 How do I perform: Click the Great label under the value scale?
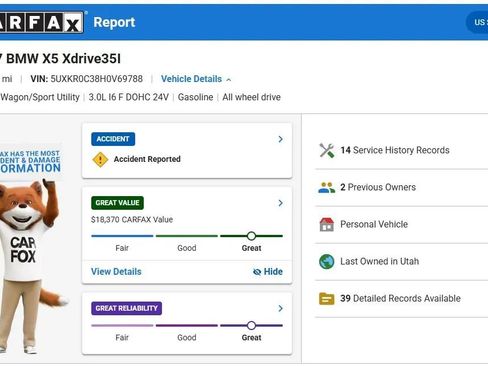point(251,248)
